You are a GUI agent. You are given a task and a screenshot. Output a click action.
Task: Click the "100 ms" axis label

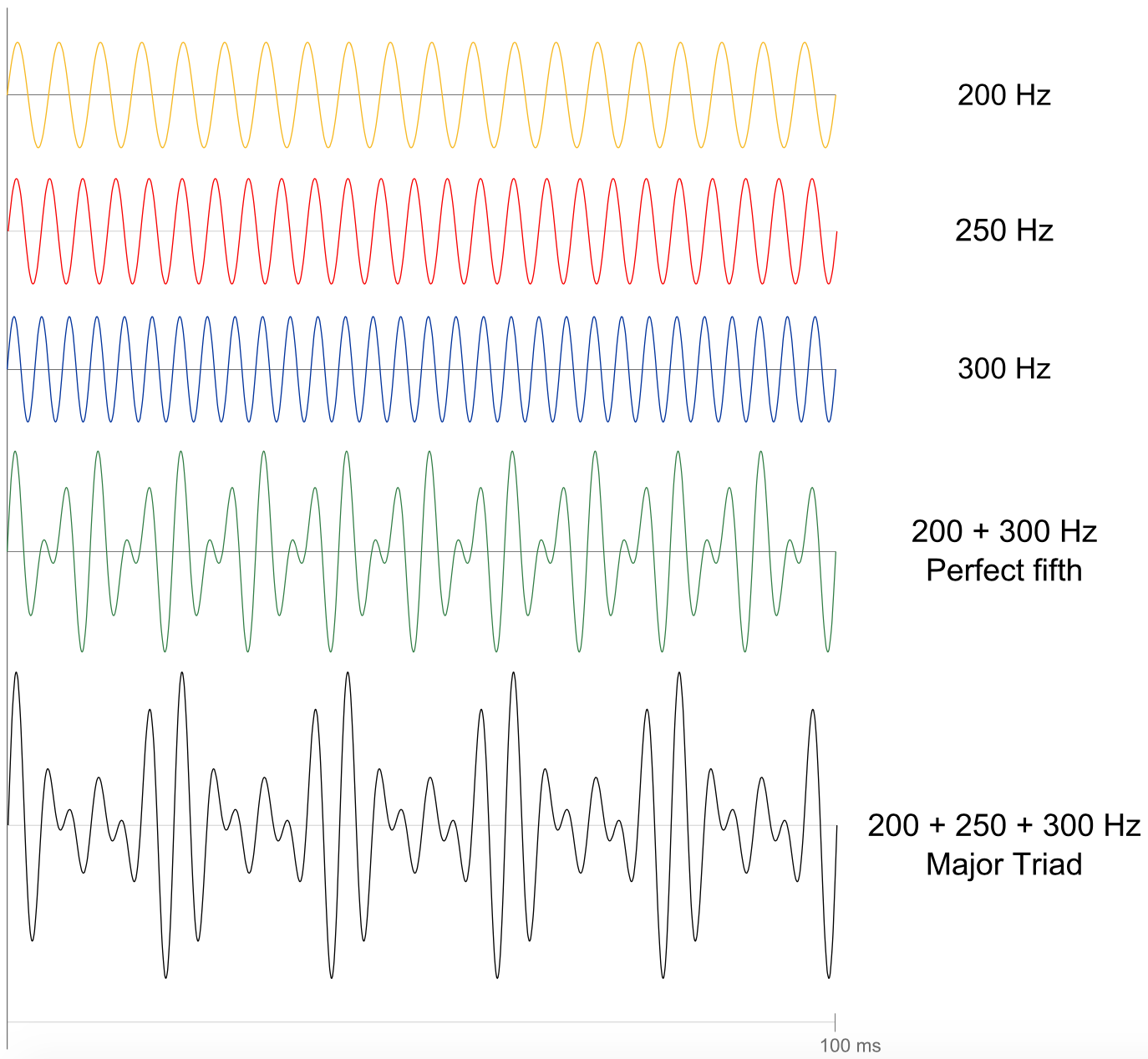click(x=850, y=1046)
